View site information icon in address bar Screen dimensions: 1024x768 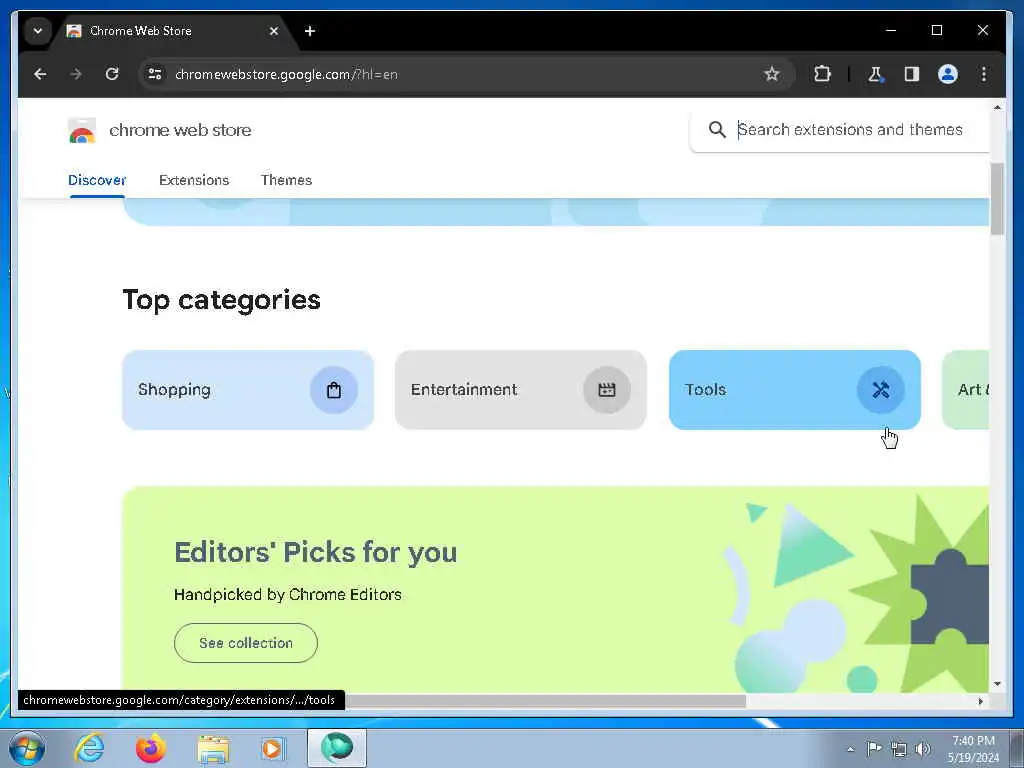click(155, 74)
